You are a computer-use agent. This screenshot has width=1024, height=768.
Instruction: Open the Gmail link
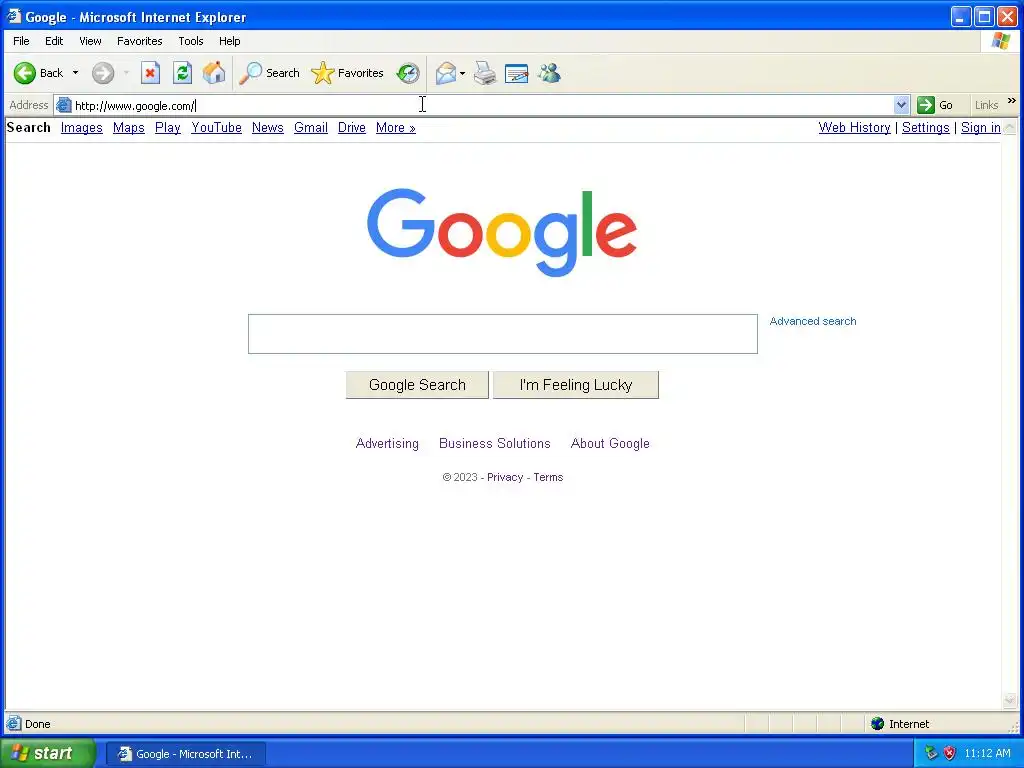tap(311, 127)
